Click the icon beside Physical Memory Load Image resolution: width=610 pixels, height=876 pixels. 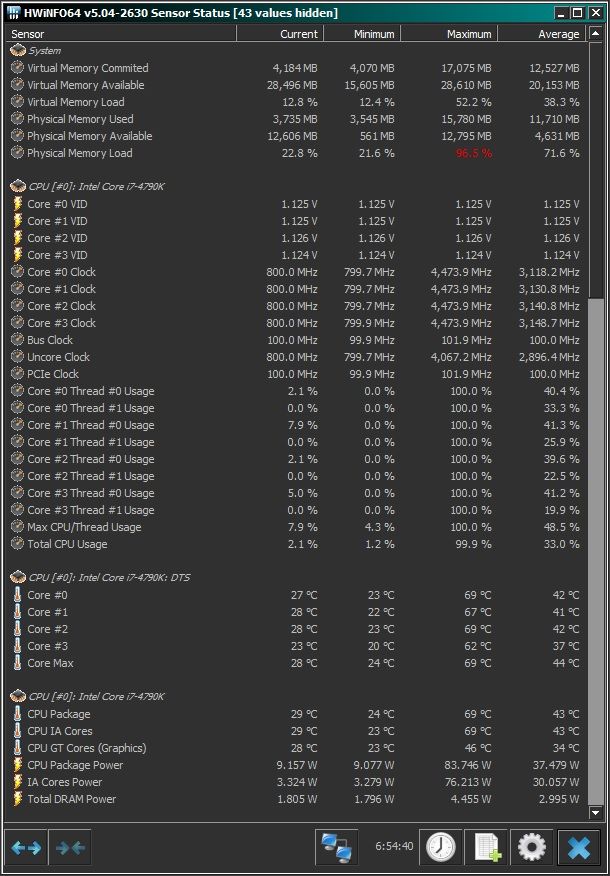18,153
